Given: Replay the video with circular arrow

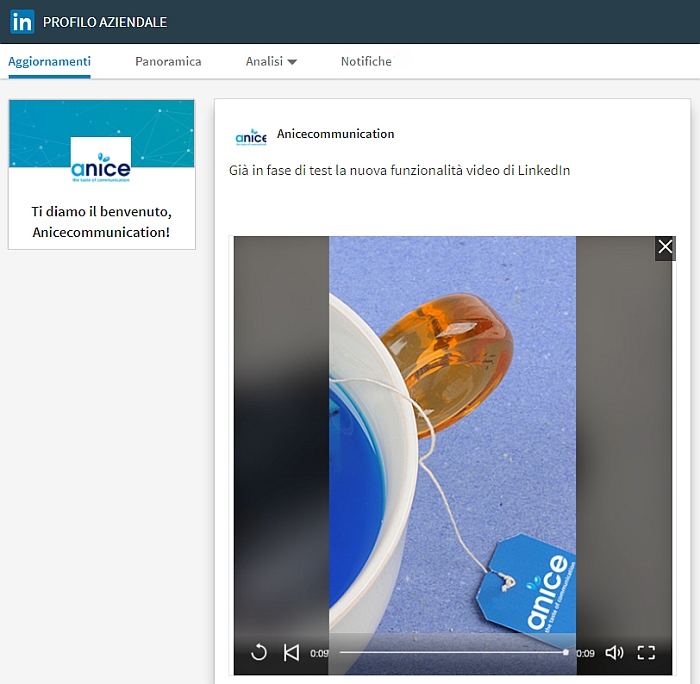Looking at the screenshot, I should coord(259,653).
